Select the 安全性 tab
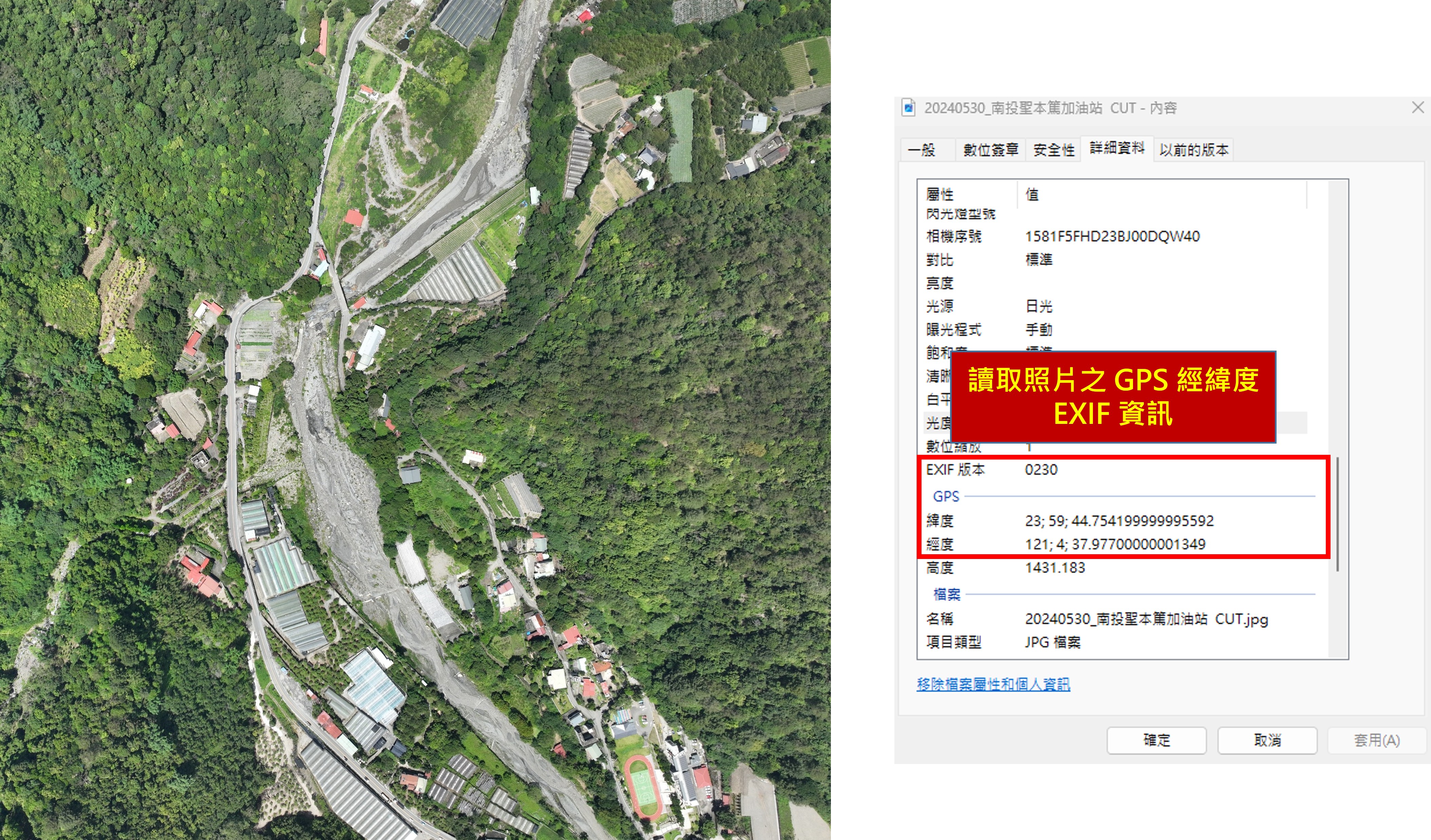Screen dimensions: 1431x840 [1054, 150]
